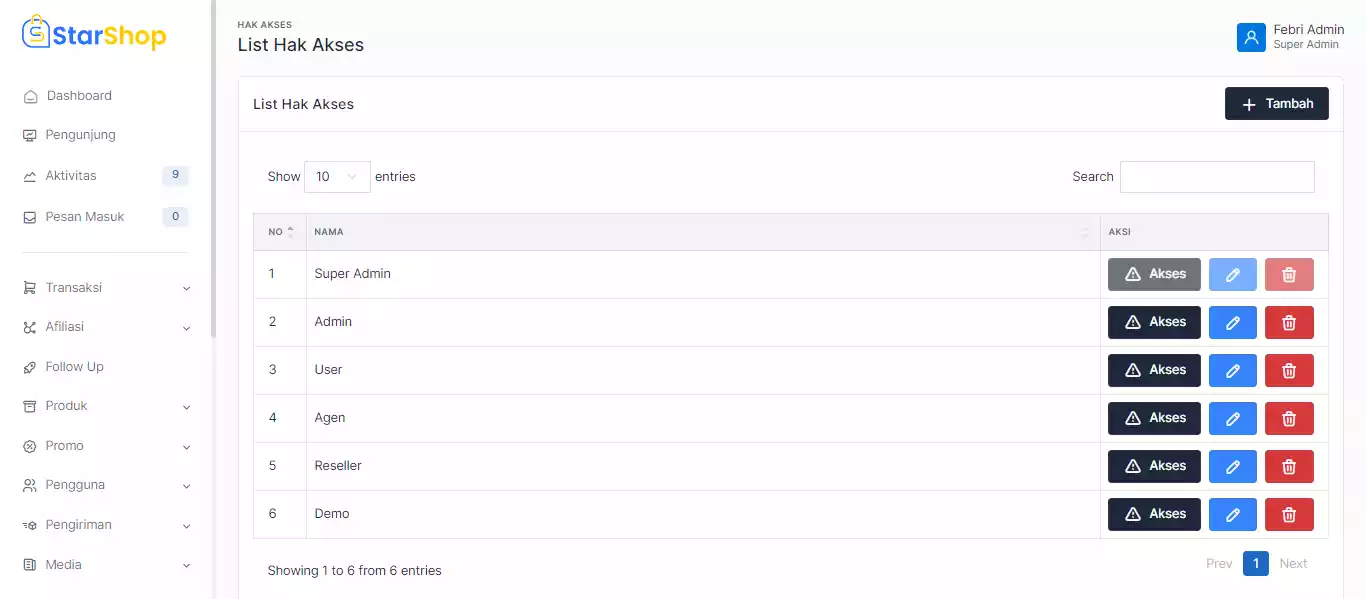Expand the Pengguna menu section

point(106,485)
